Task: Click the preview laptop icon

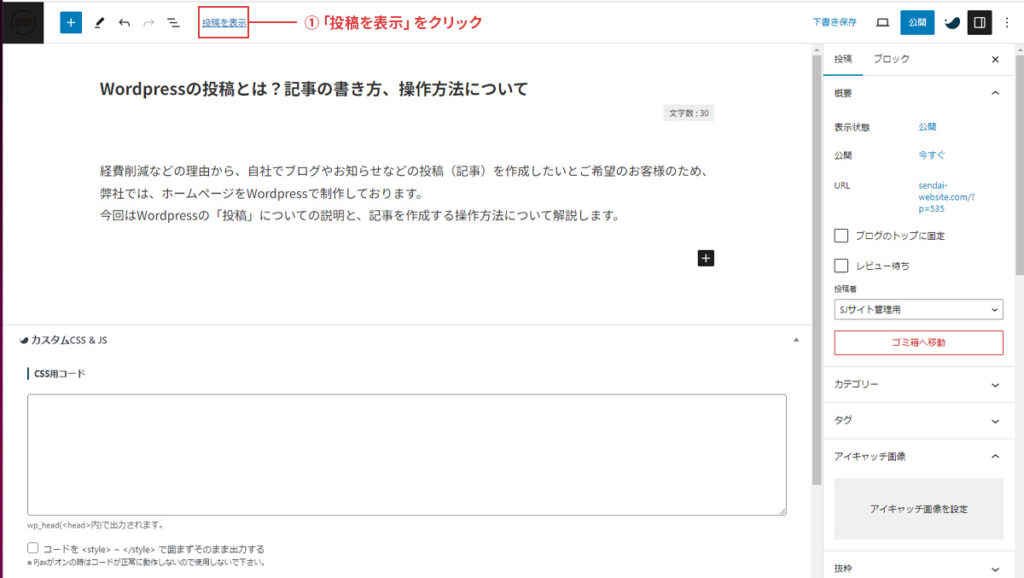Action: tap(882, 22)
